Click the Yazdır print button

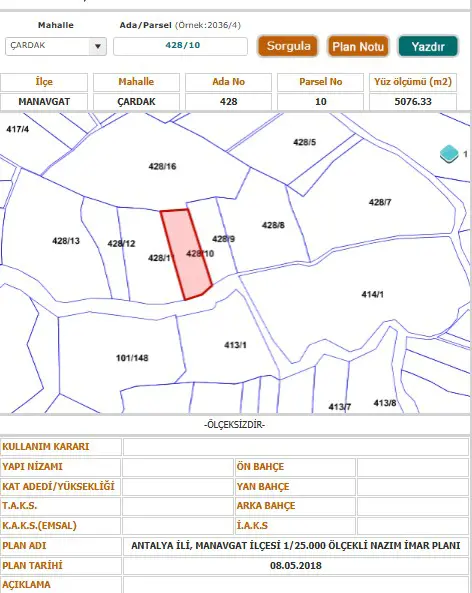[428, 47]
